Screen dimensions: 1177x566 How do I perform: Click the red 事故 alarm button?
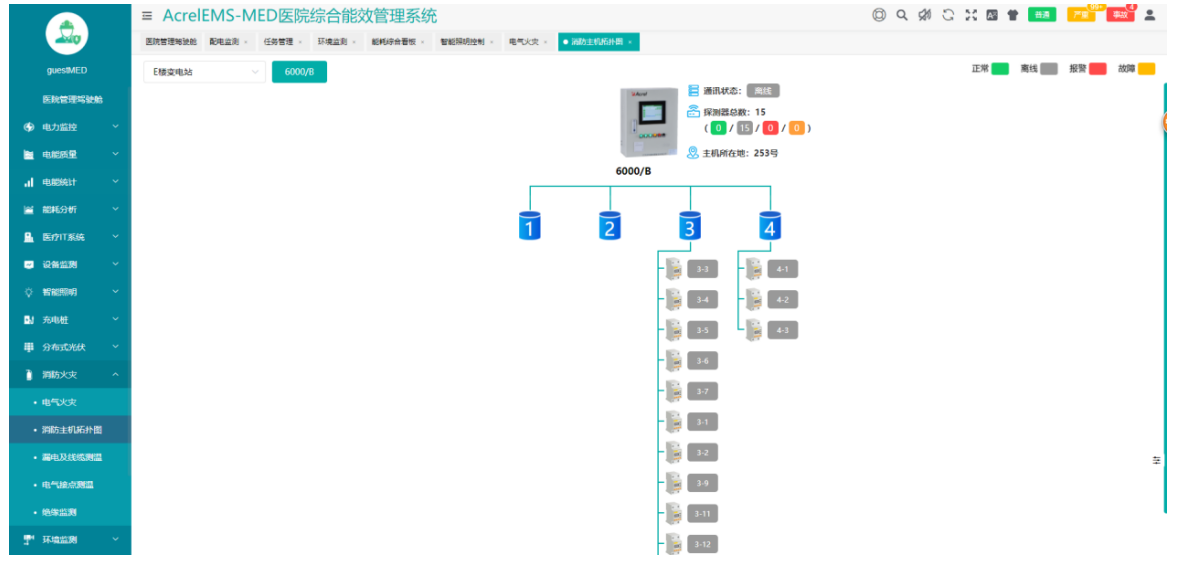[1120, 15]
